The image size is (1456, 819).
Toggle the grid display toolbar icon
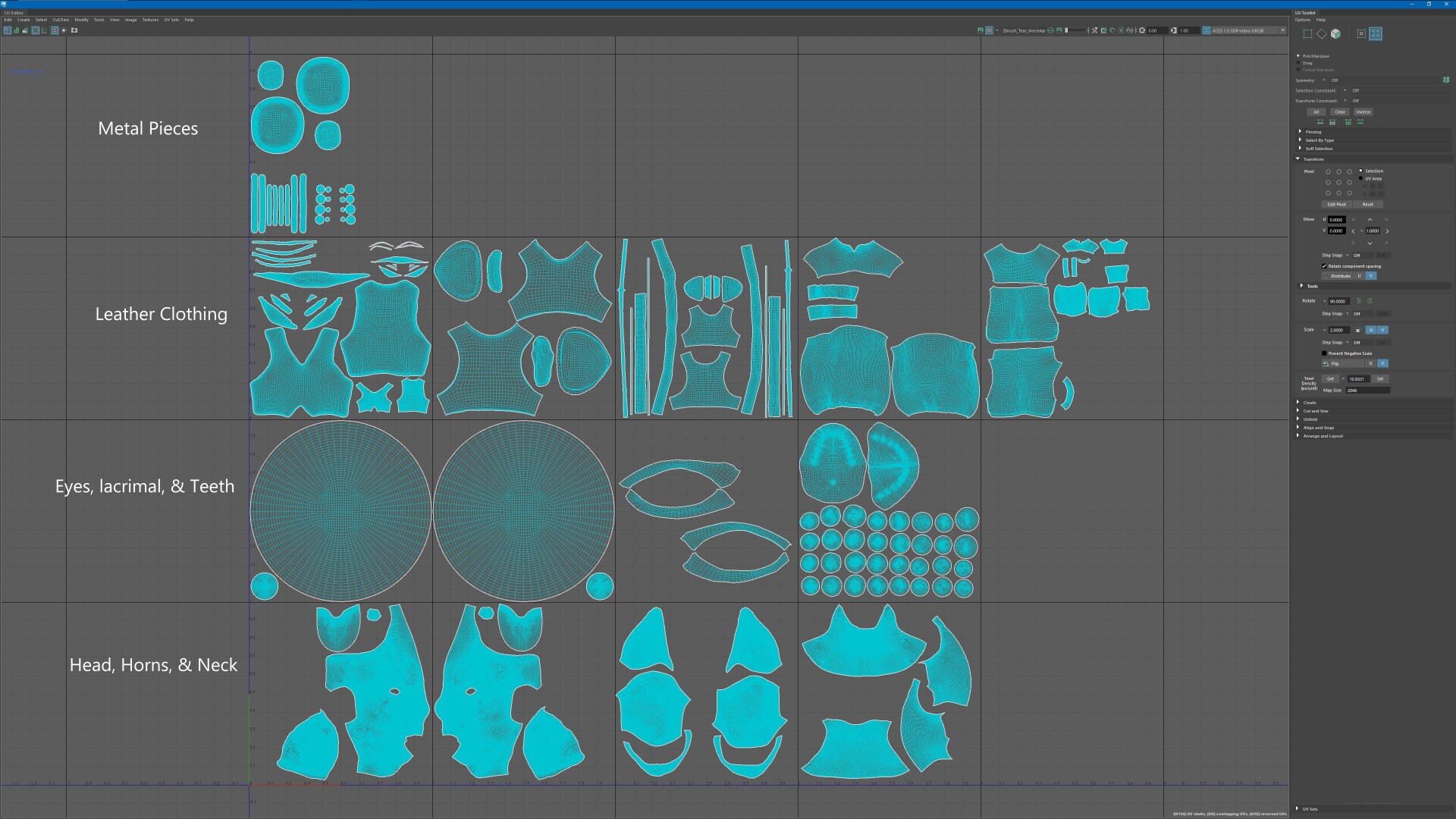[55, 30]
